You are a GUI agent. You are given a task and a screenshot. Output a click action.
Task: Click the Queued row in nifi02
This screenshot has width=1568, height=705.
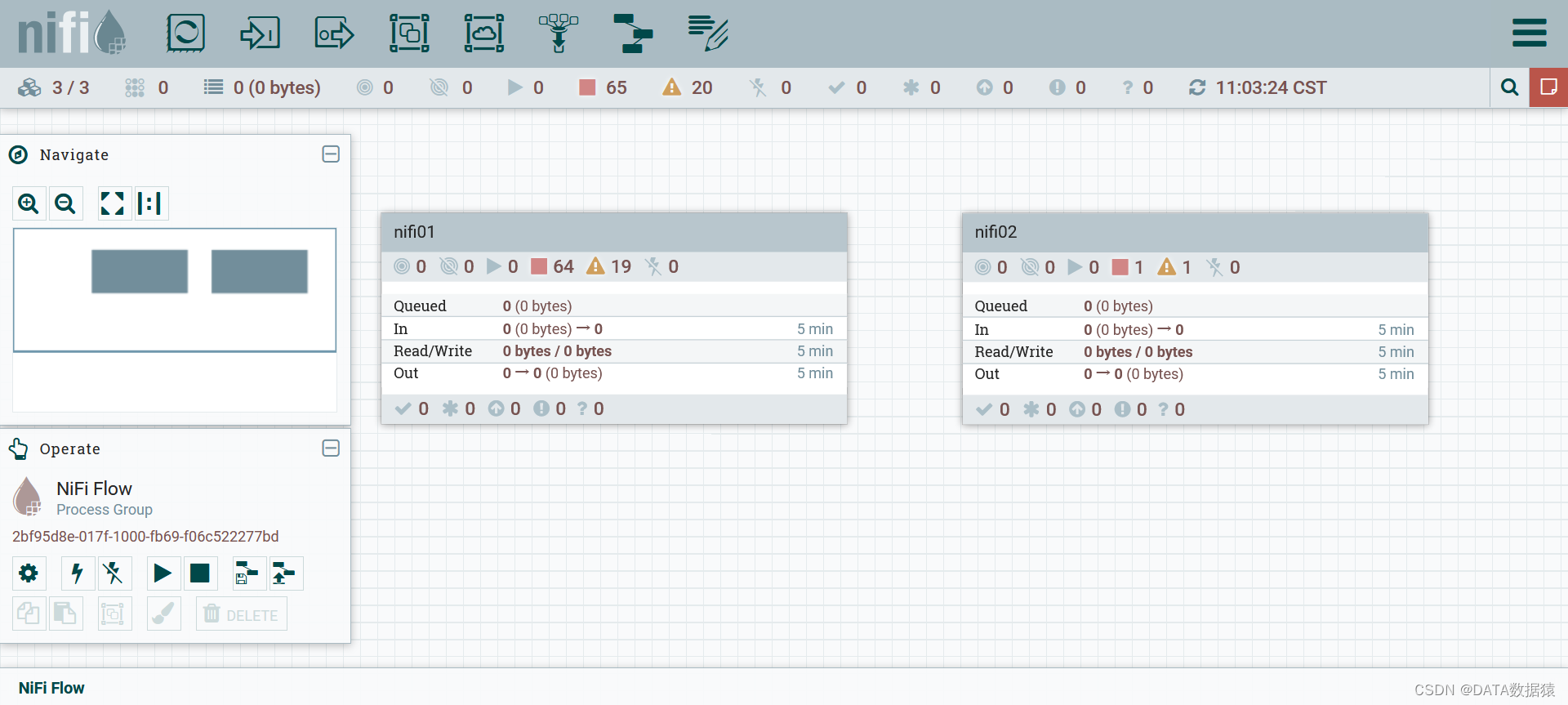[1195, 306]
